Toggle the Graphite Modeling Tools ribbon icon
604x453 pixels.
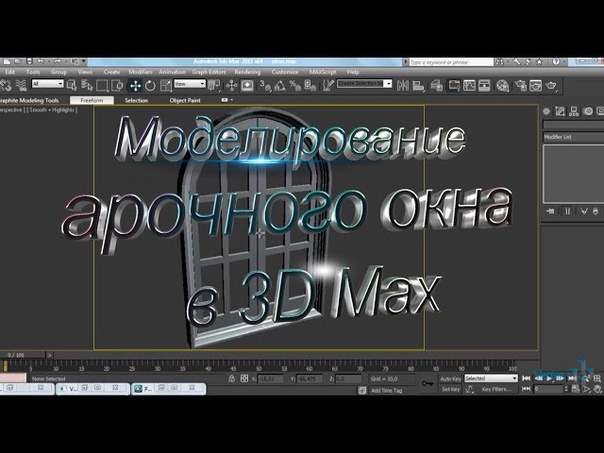[x=454, y=85]
